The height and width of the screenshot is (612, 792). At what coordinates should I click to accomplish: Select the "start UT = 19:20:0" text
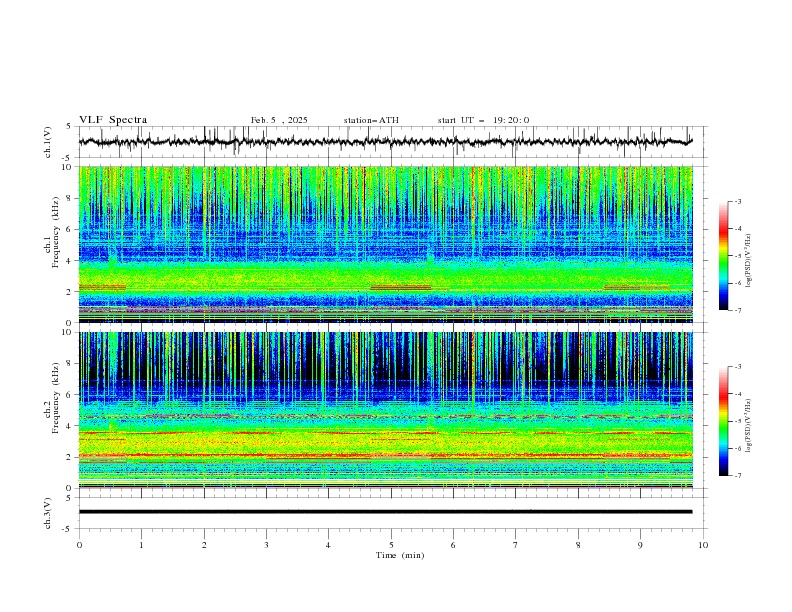click(x=483, y=120)
